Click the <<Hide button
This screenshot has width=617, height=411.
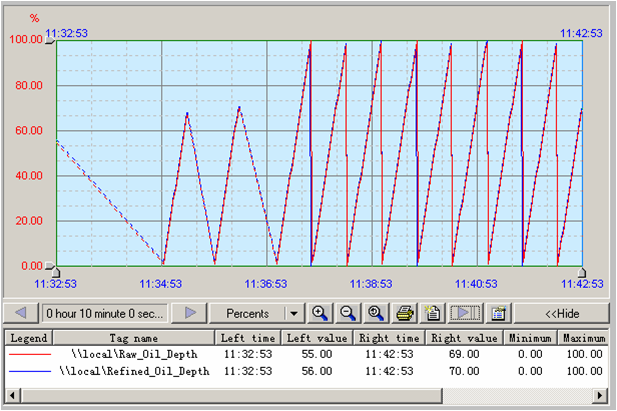pos(562,313)
